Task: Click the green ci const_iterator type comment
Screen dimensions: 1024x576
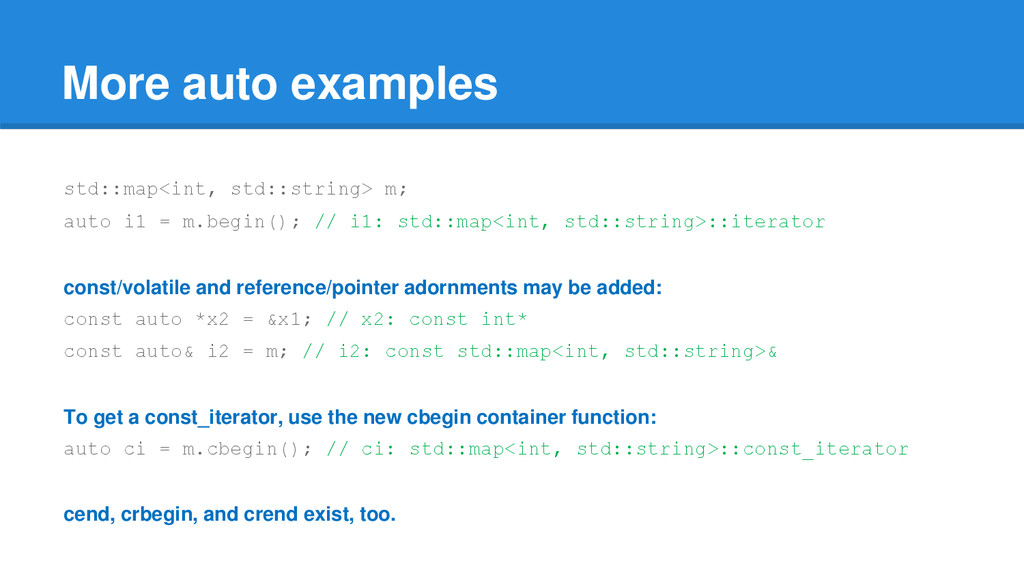Action: [618, 449]
